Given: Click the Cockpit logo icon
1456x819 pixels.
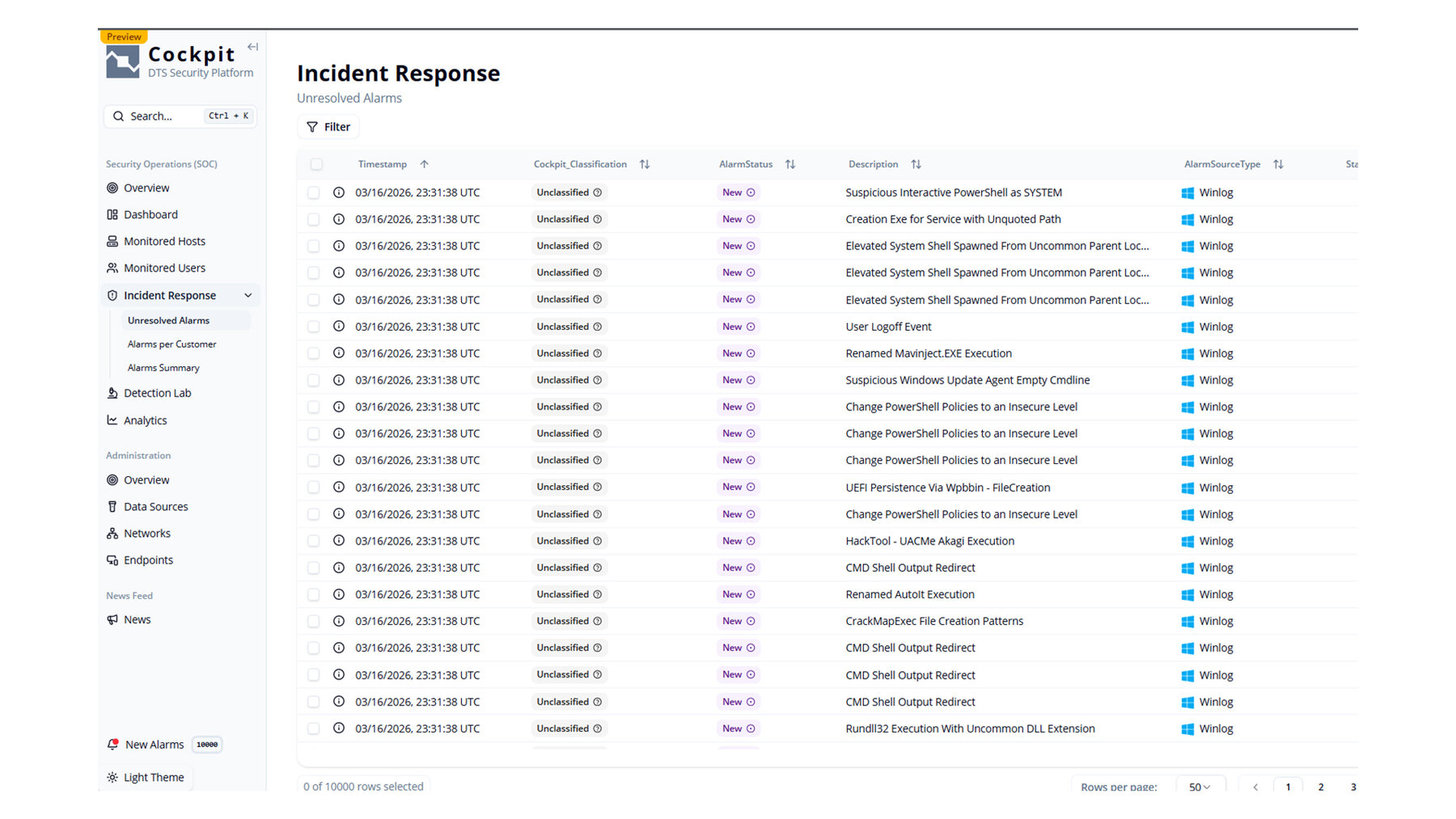Looking at the screenshot, I should pos(123,62).
